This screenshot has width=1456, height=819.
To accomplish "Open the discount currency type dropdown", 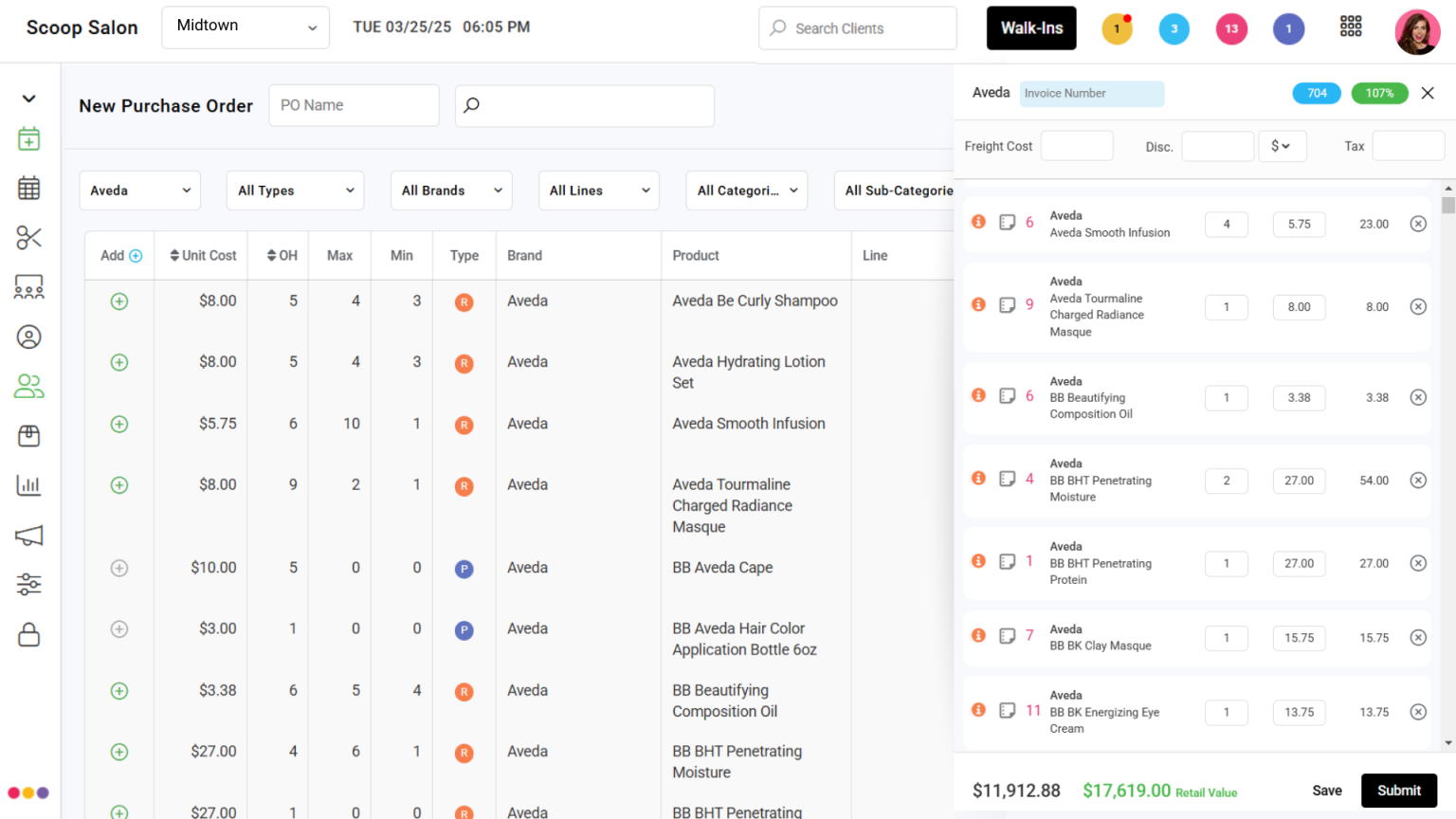I will [1282, 146].
